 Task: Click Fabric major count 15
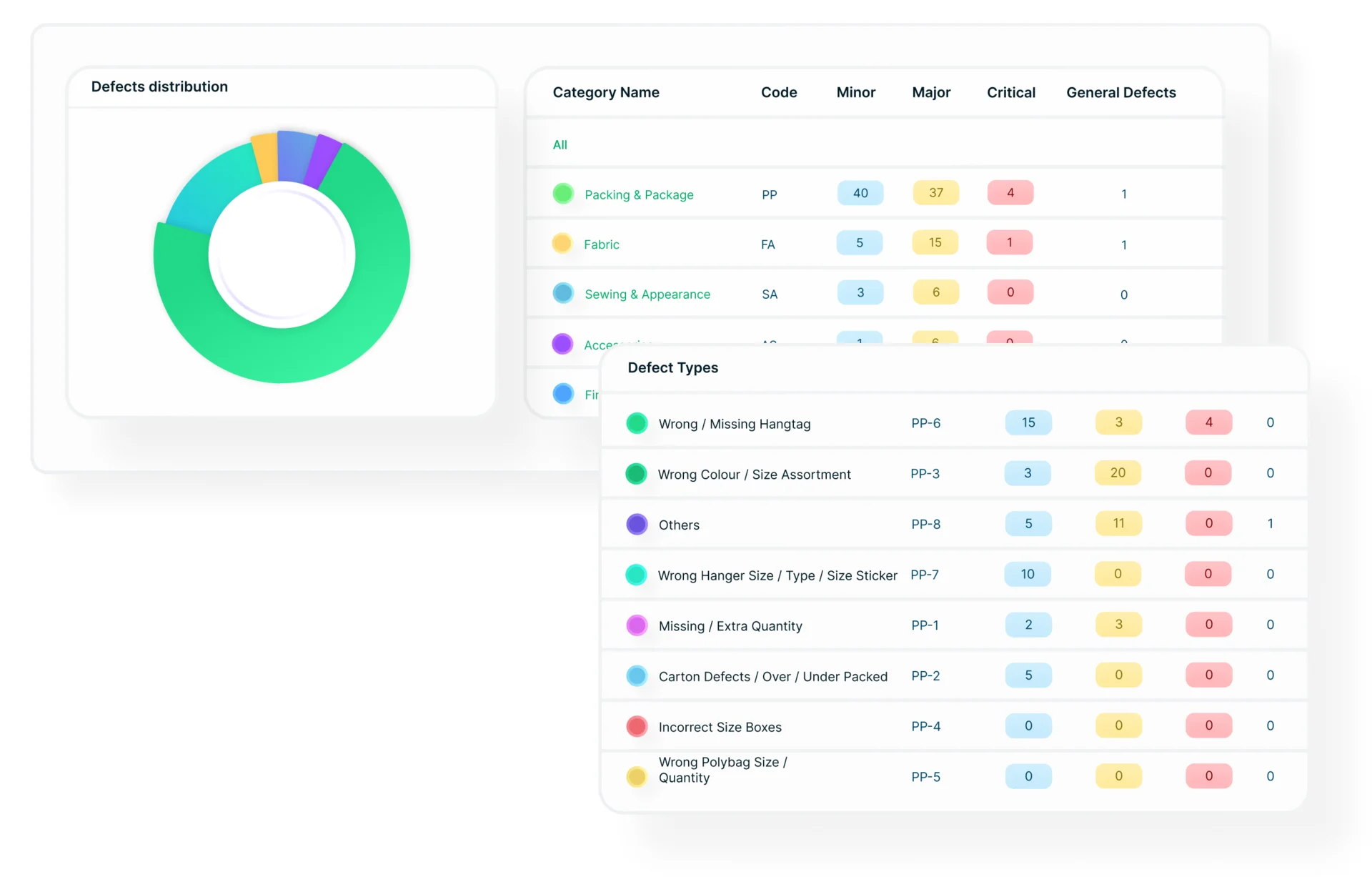pos(935,243)
